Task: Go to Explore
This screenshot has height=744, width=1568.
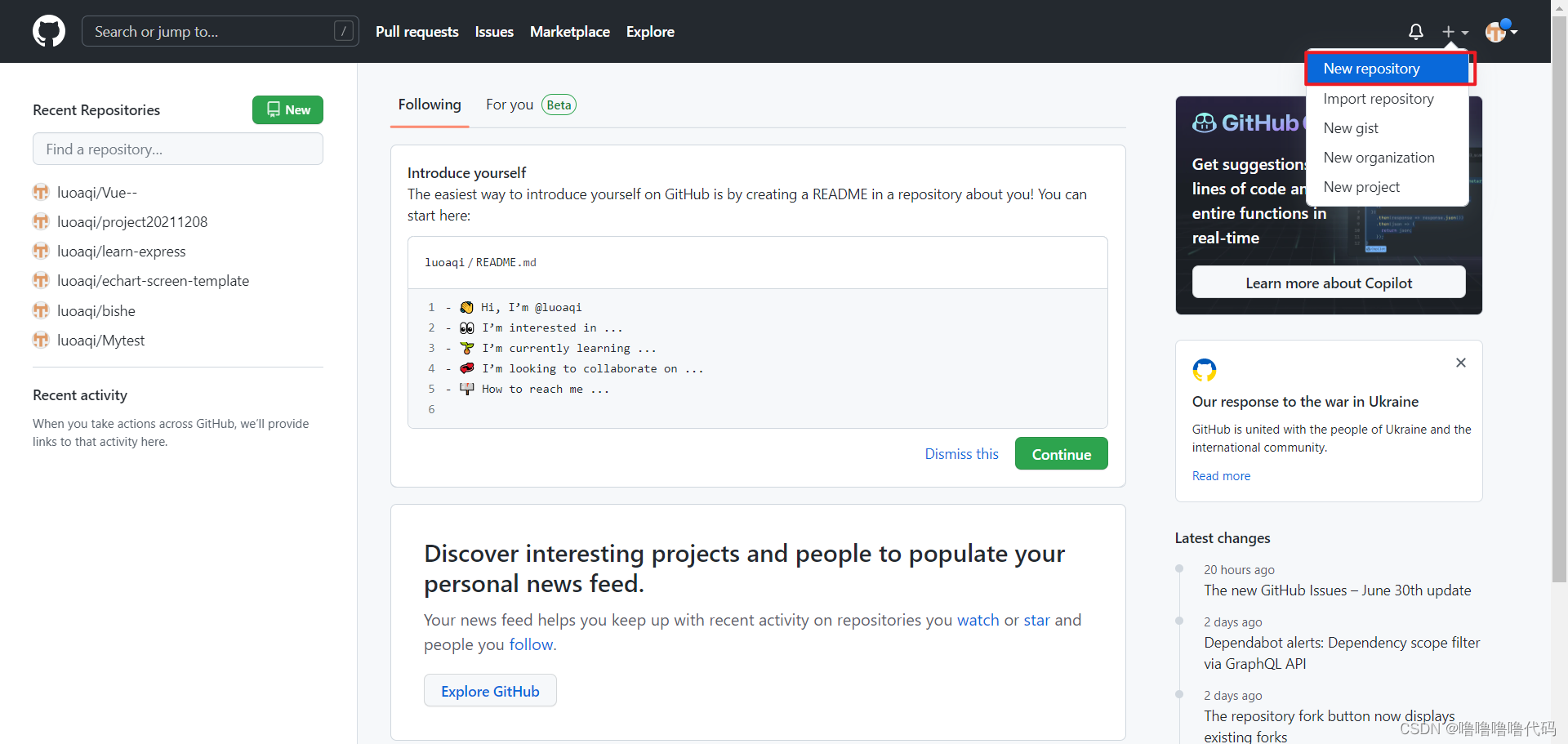Action: 650,32
